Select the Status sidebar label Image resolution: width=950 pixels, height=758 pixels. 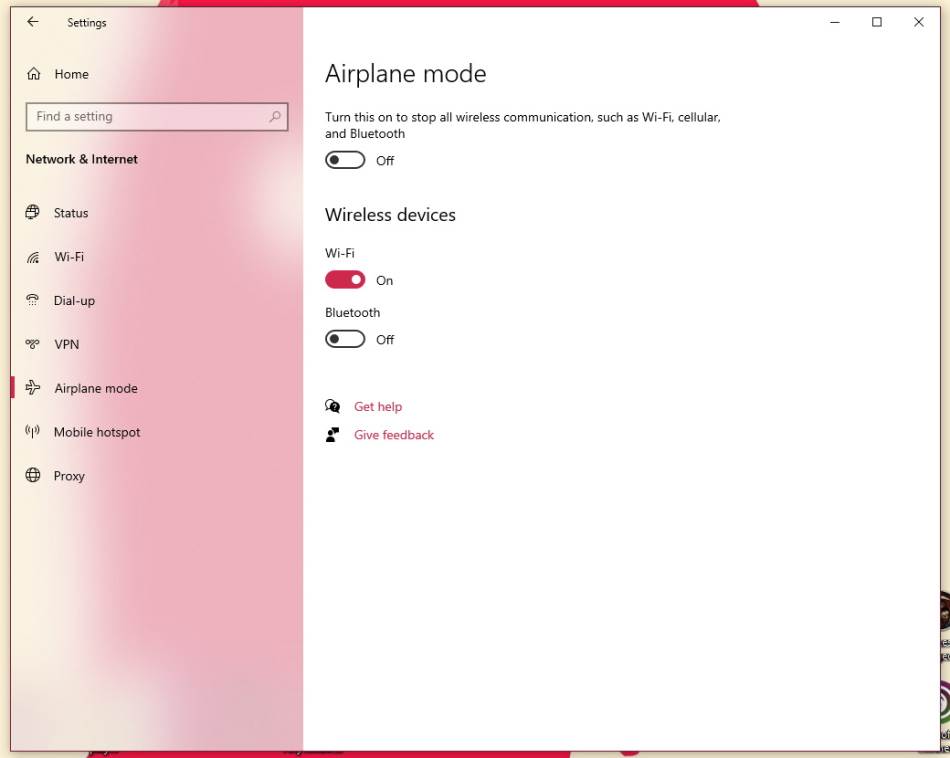tap(71, 213)
